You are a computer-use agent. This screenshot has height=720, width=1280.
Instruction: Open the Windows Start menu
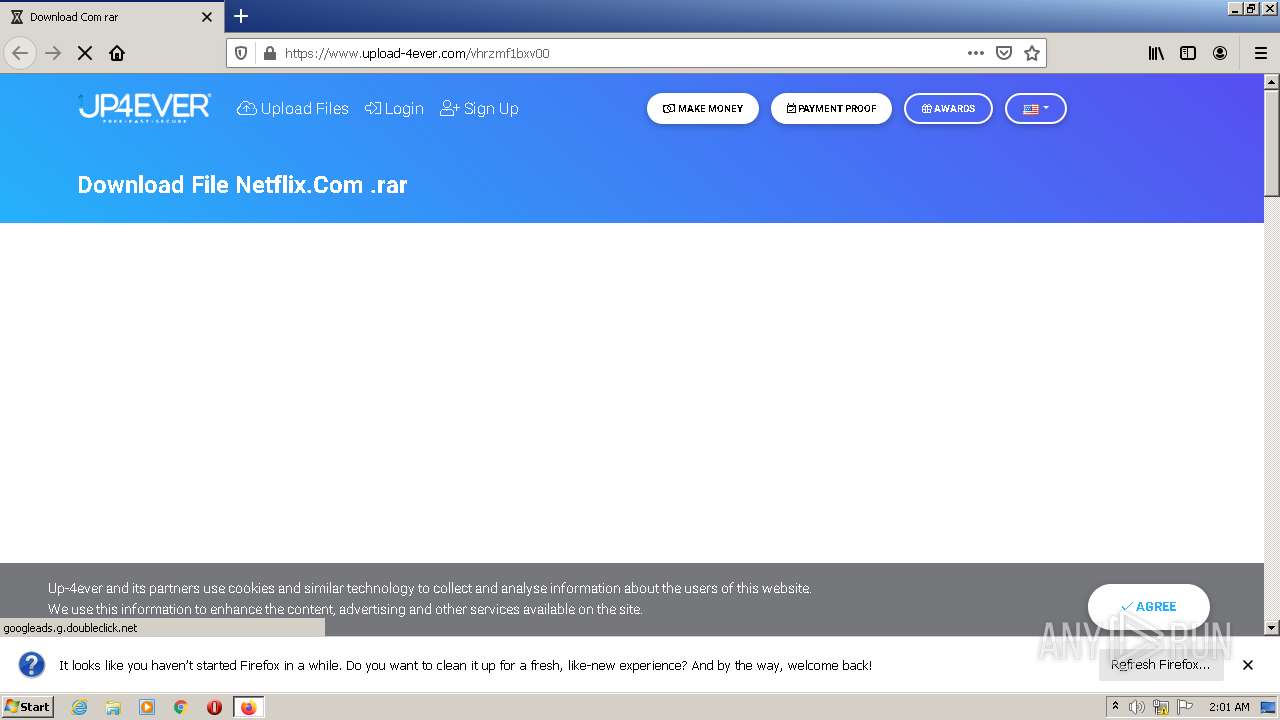[28, 706]
